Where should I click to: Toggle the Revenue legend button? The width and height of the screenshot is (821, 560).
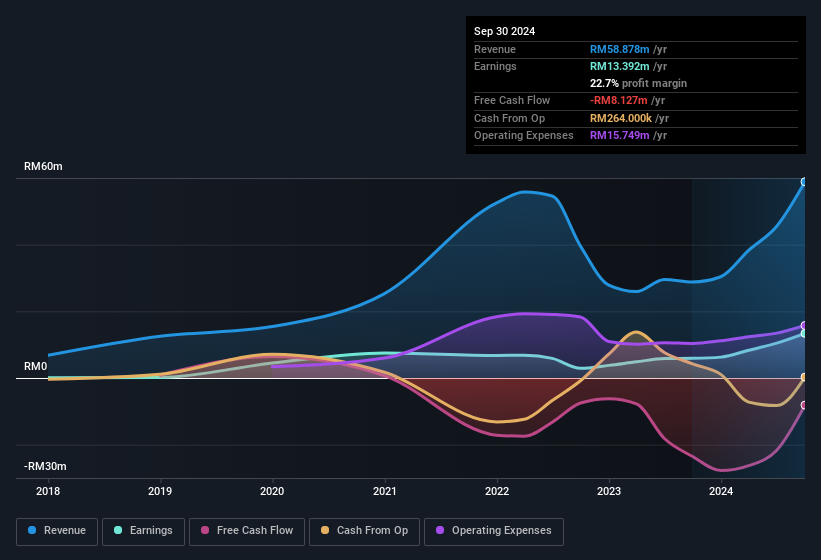[x=57, y=531]
